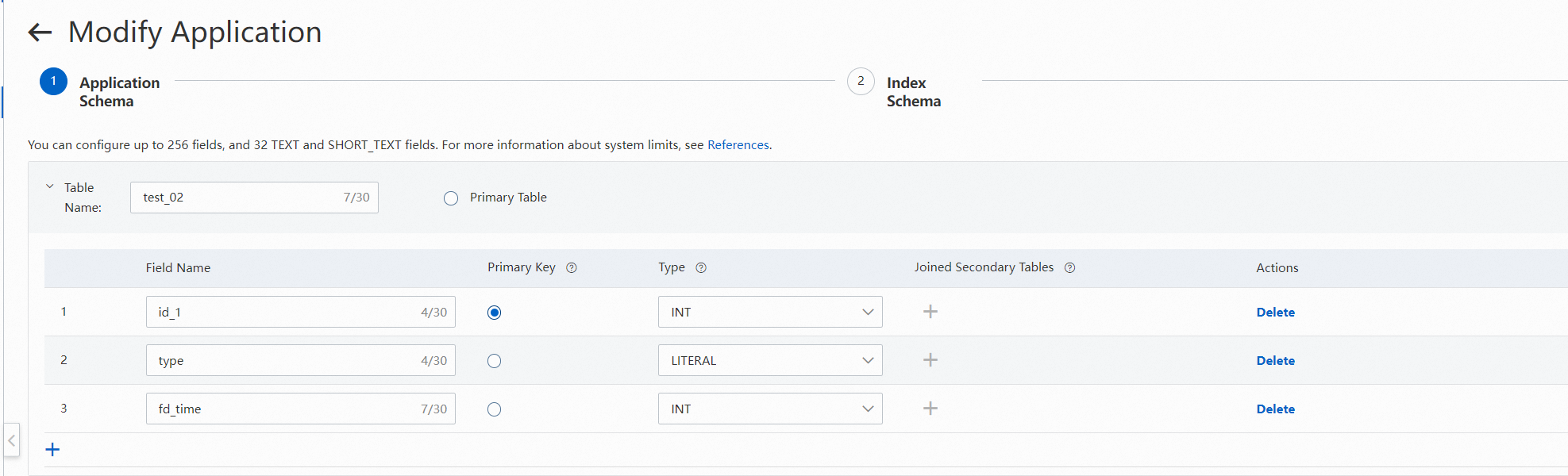Click the Primary Key help icon
The image size is (1568, 476).
coord(572,268)
